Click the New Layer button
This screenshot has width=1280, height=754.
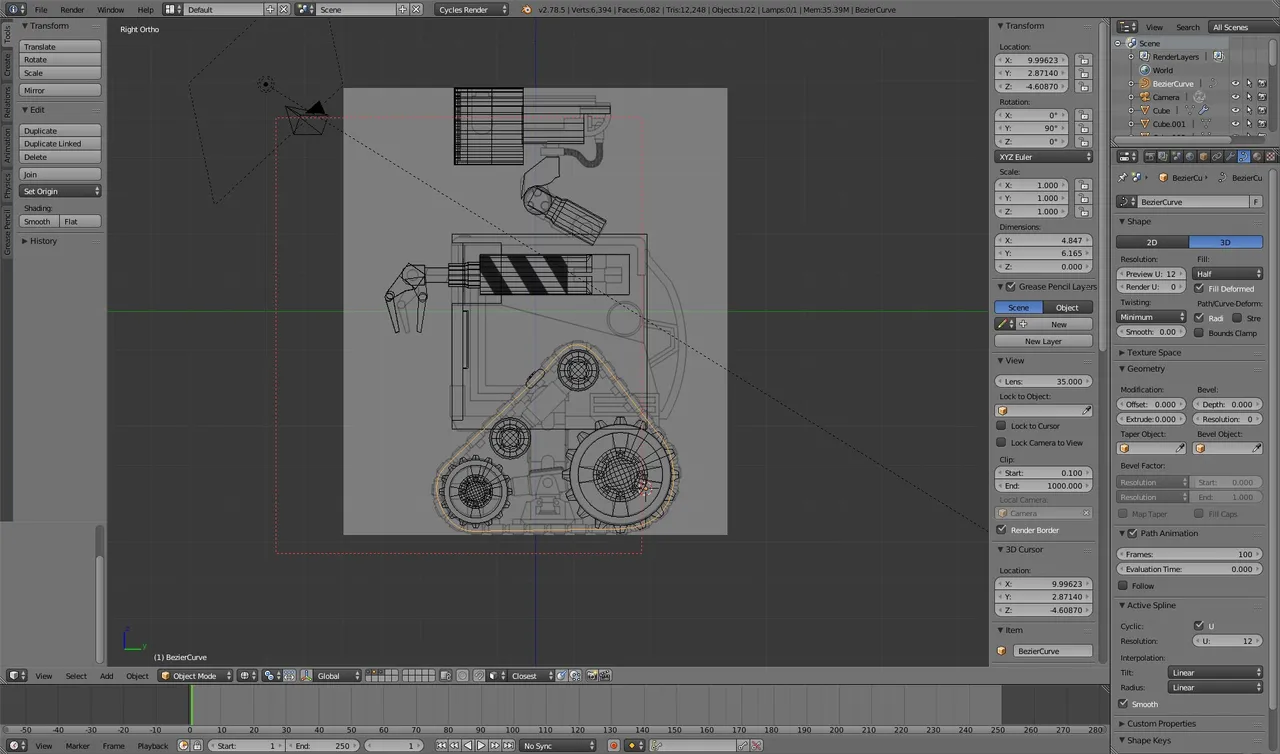point(1043,341)
